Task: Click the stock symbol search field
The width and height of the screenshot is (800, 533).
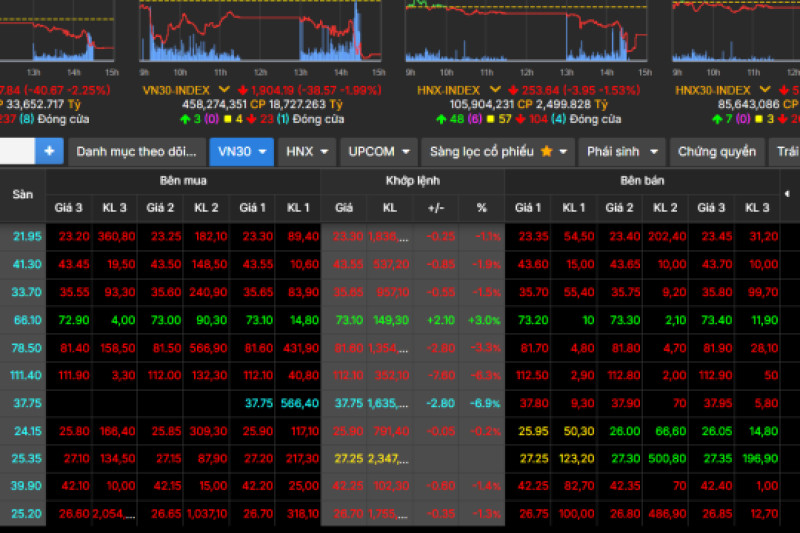Action: pyautogui.click(x=17, y=151)
